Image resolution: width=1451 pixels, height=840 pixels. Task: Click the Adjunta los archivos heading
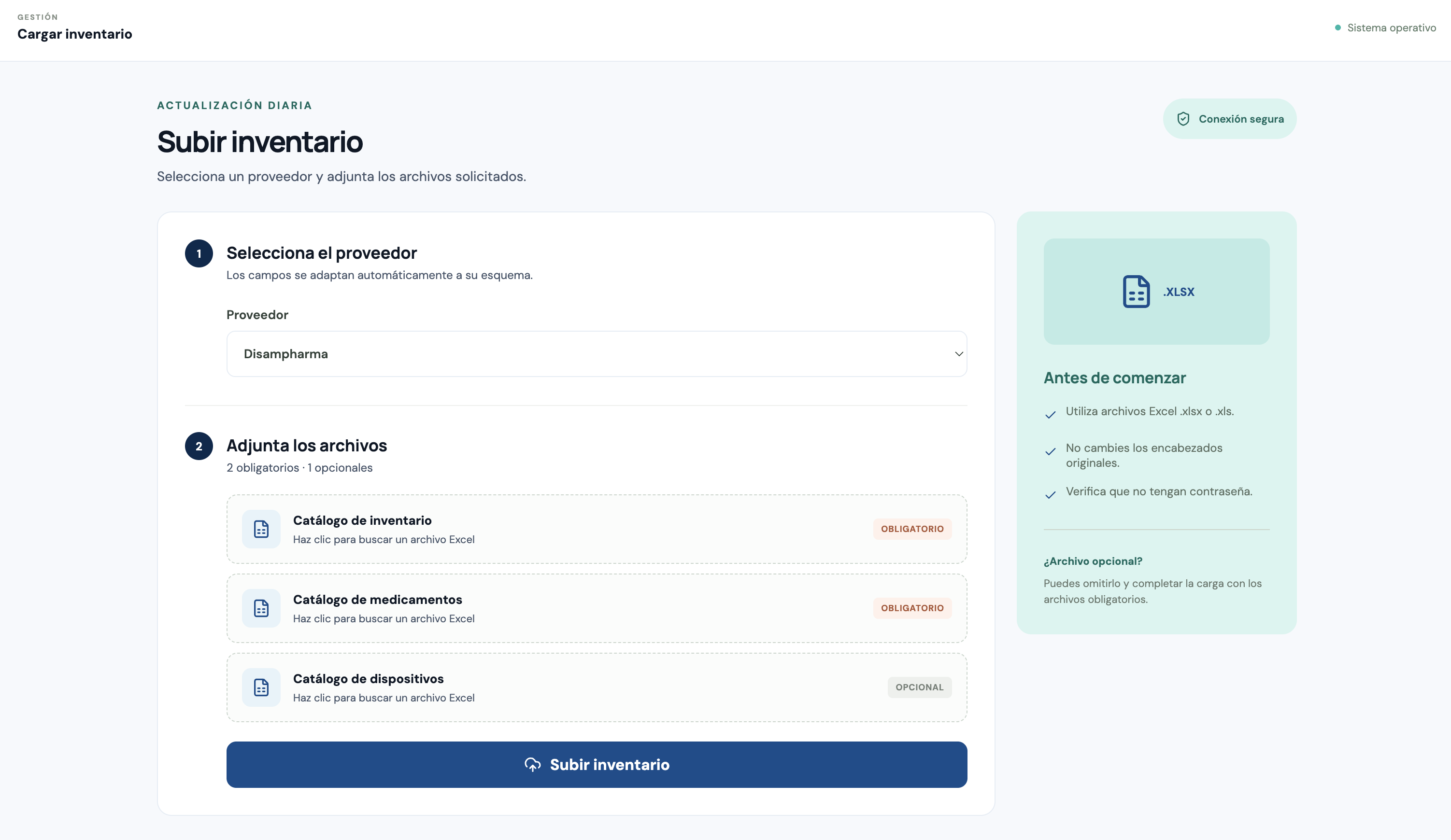pos(306,446)
